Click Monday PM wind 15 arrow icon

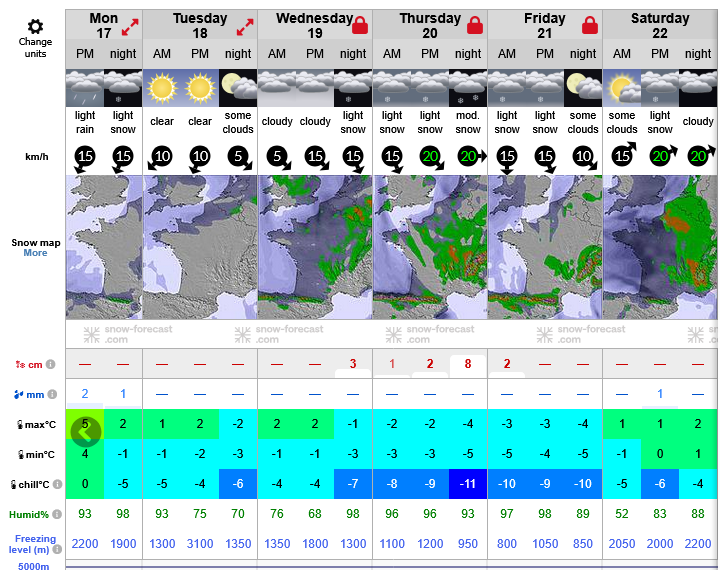(84, 159)
